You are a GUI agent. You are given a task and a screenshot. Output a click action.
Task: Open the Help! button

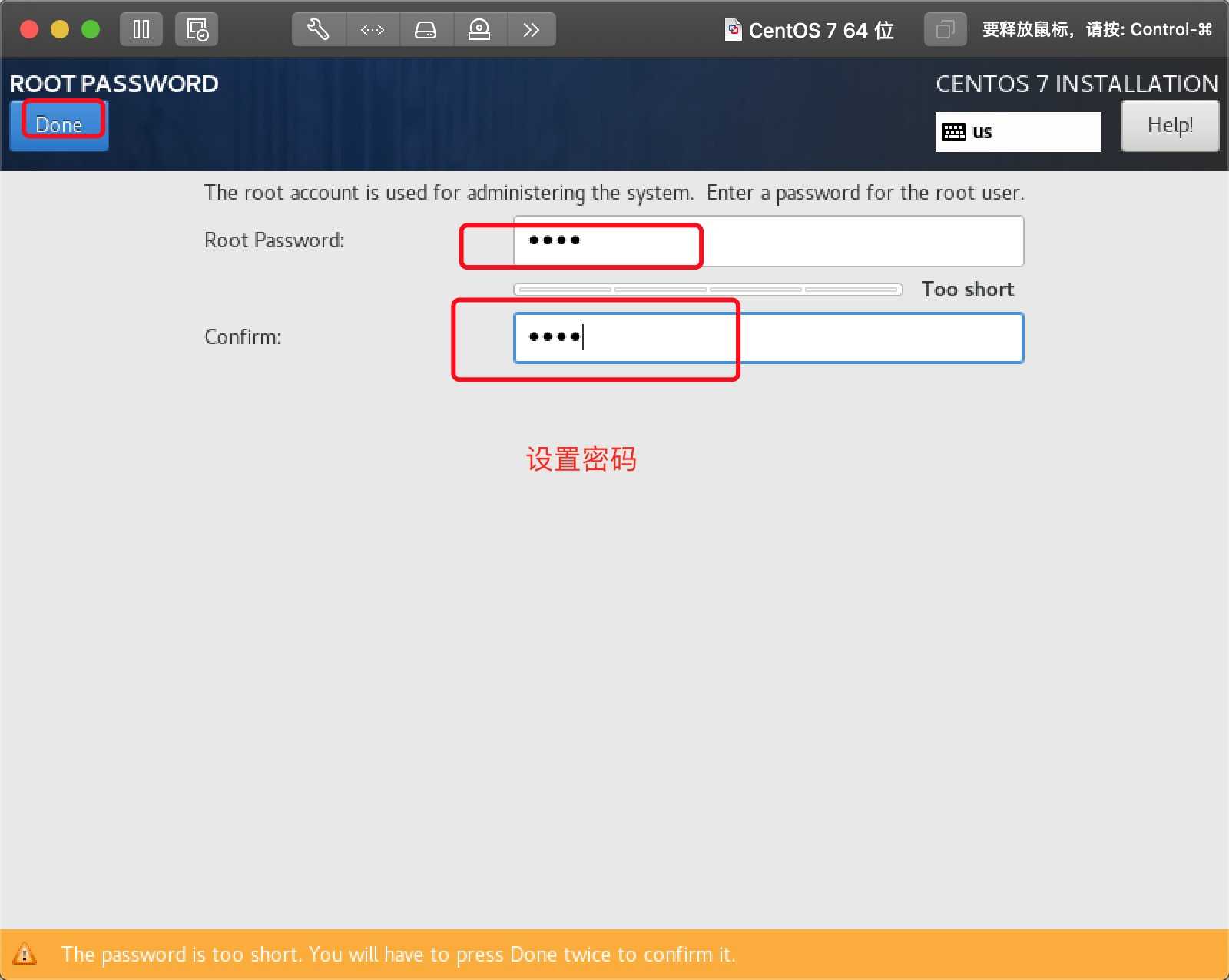1170,125
